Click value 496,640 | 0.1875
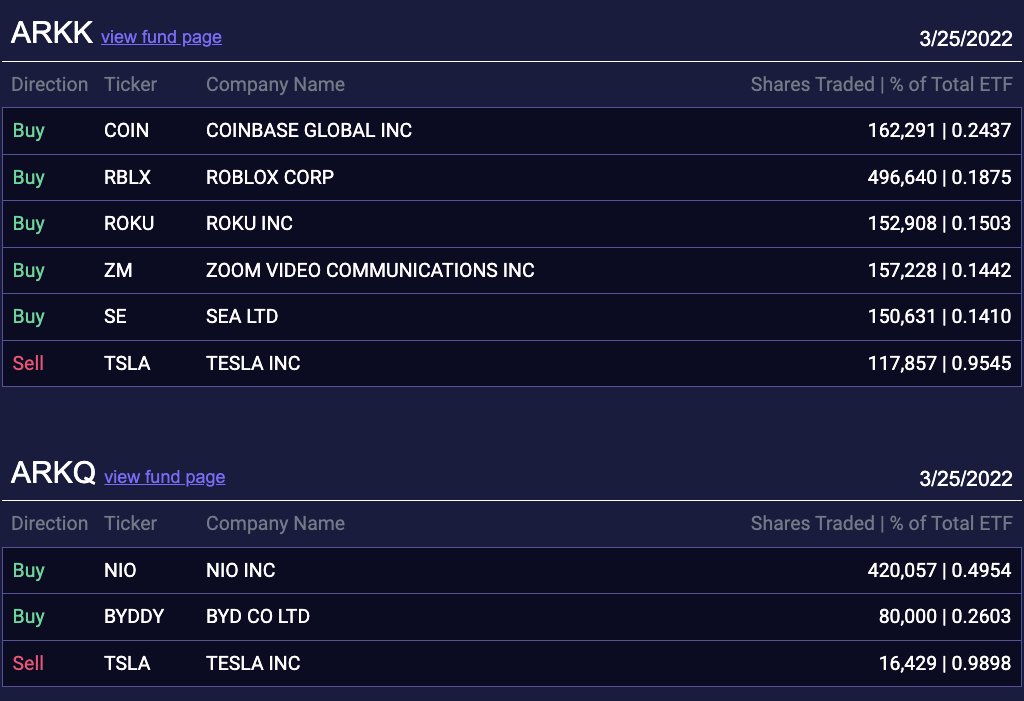This screenshot has height=701, width=1024. pyautogui.click(x=939, y=177)
